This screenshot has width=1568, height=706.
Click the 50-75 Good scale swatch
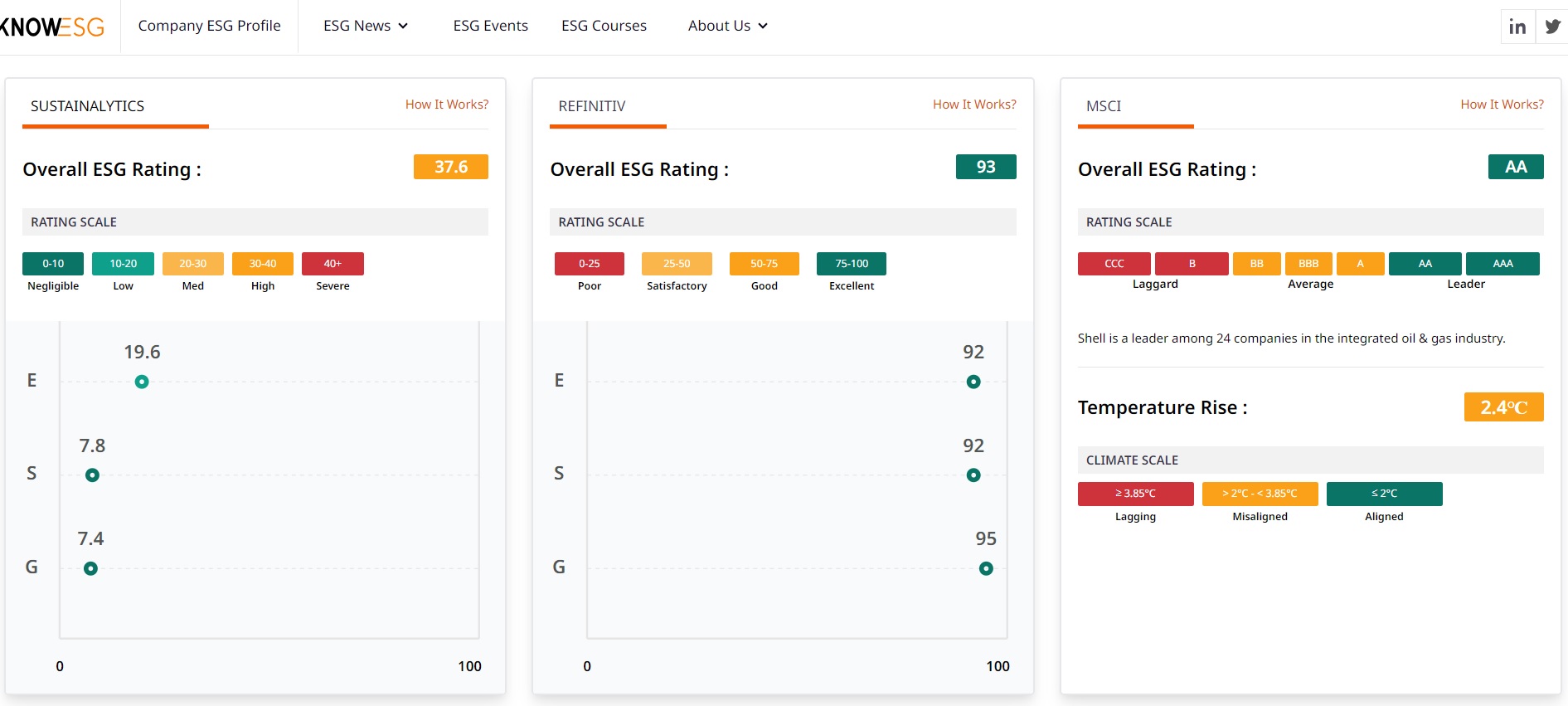(x=765, y=264)
